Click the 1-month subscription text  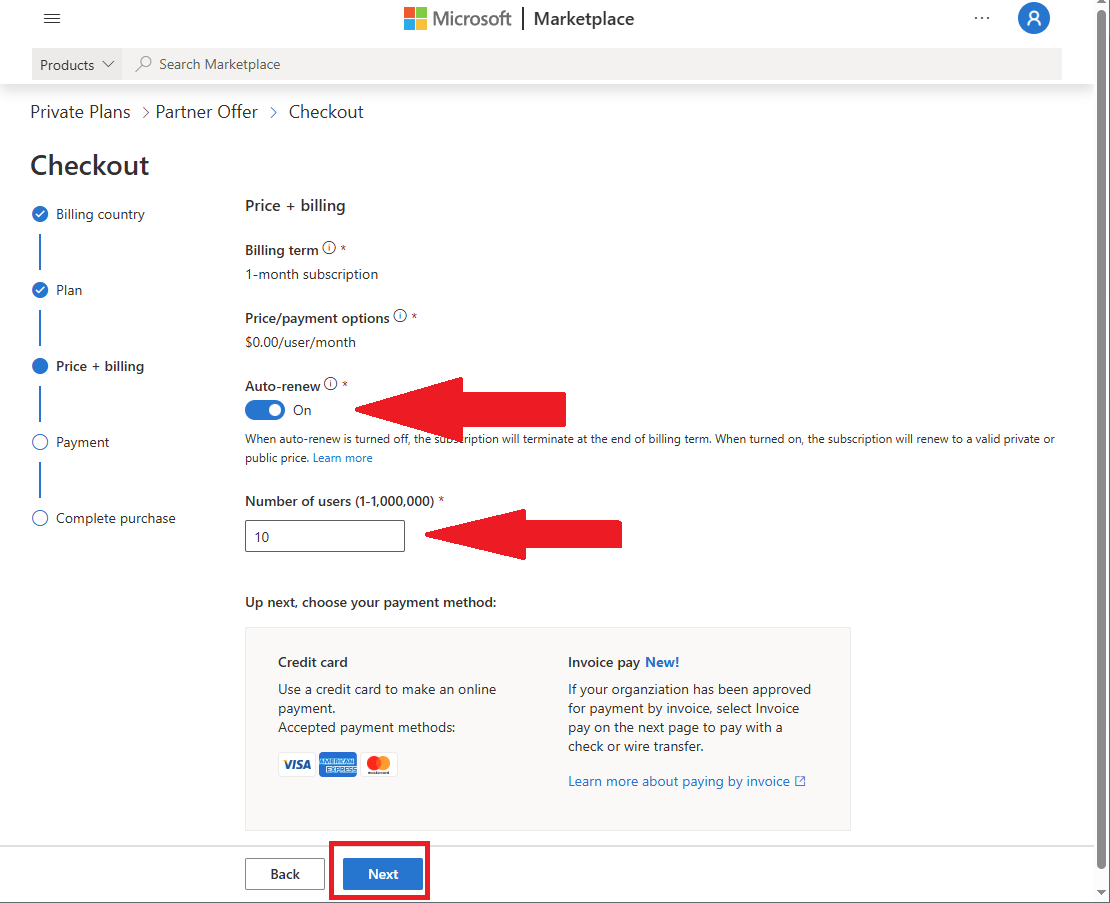(x=311, y=275)
